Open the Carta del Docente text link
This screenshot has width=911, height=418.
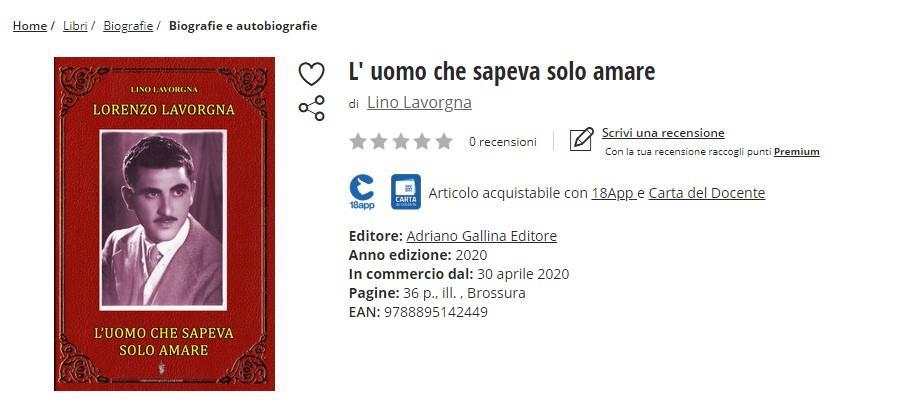pos(706,193)
